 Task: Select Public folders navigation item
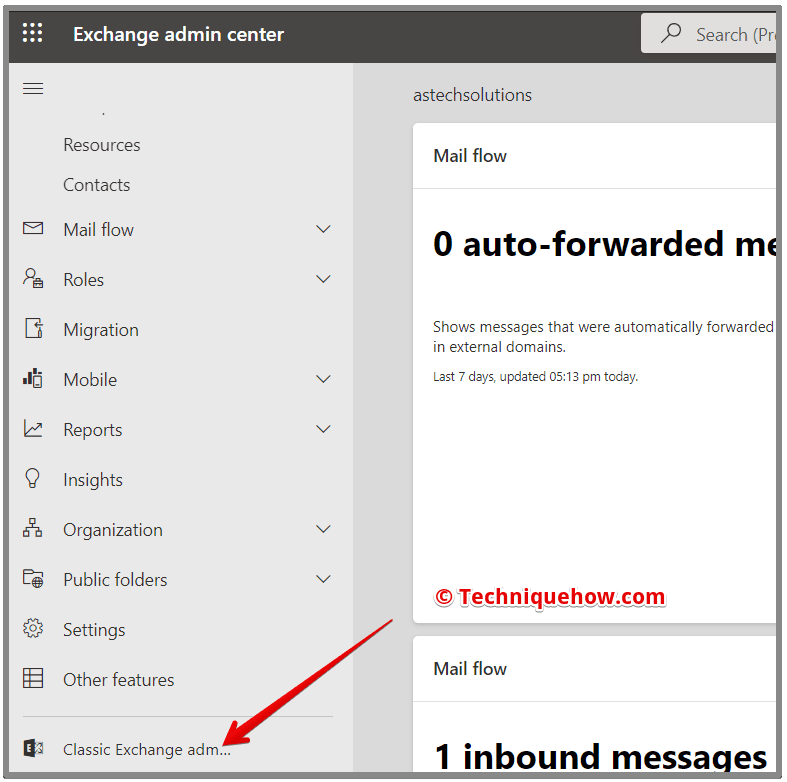178,579
